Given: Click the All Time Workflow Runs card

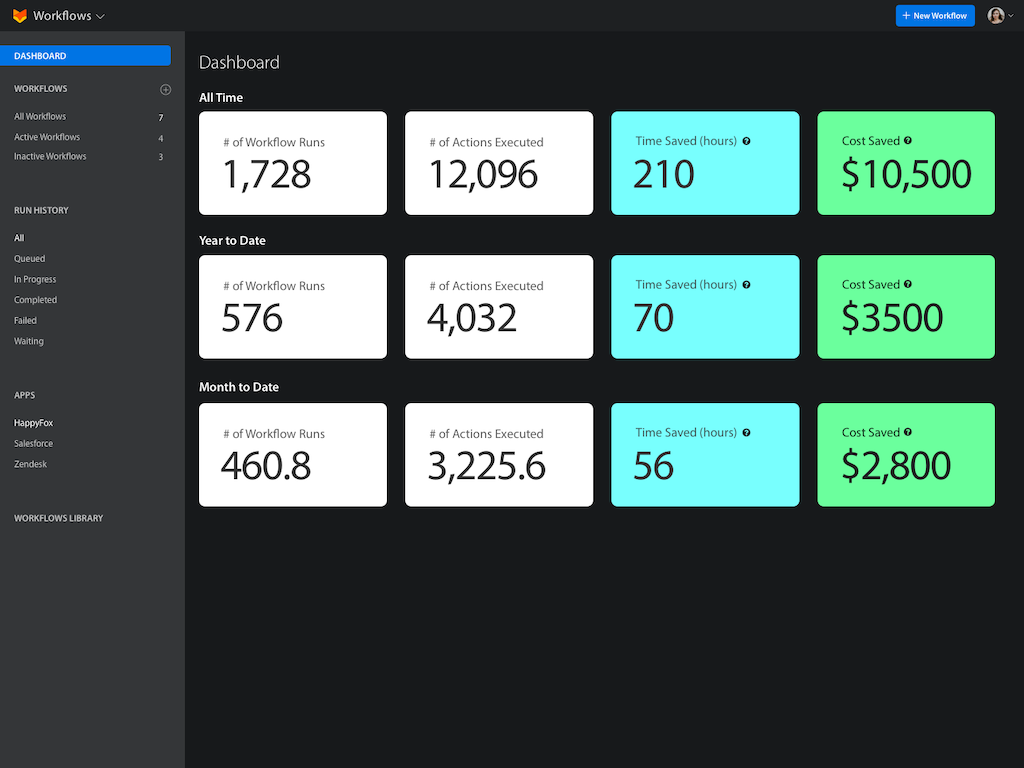Looking at the screenshot, I should [x=292, y=163].
